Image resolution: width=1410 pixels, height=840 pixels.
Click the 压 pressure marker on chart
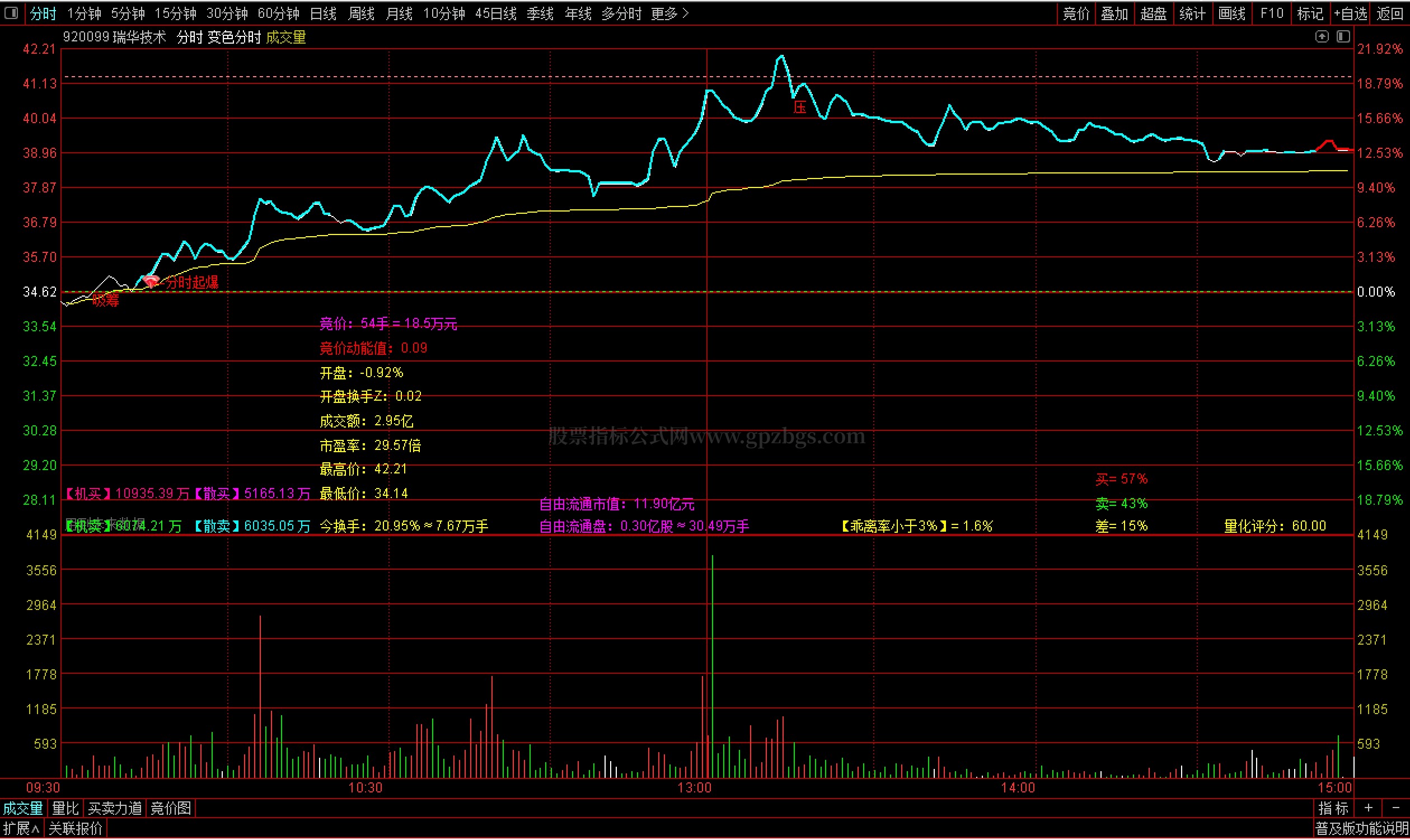[x=799, y=107]
